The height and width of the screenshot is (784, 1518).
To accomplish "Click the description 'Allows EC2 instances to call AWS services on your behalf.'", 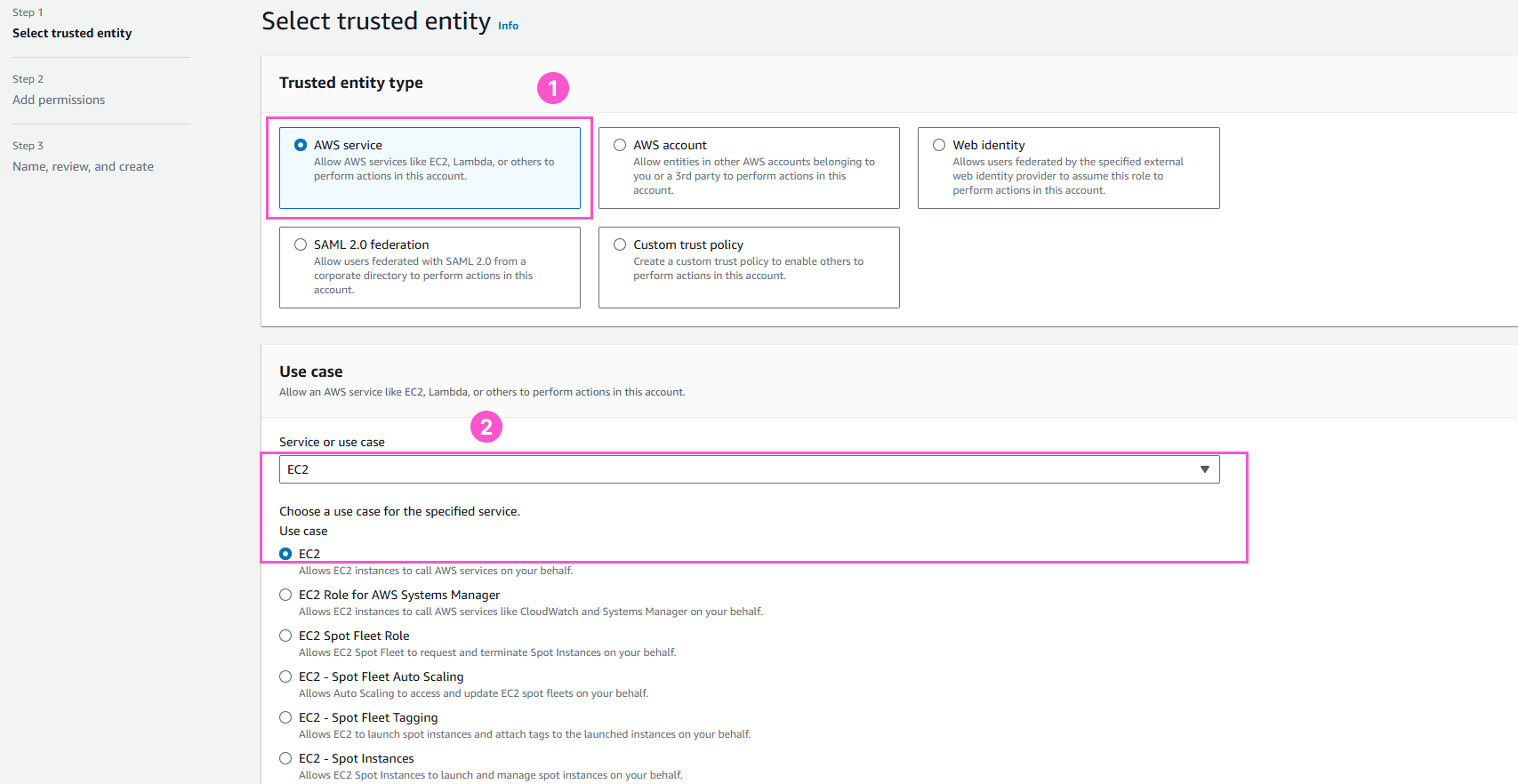I will (x=436, y=571).
